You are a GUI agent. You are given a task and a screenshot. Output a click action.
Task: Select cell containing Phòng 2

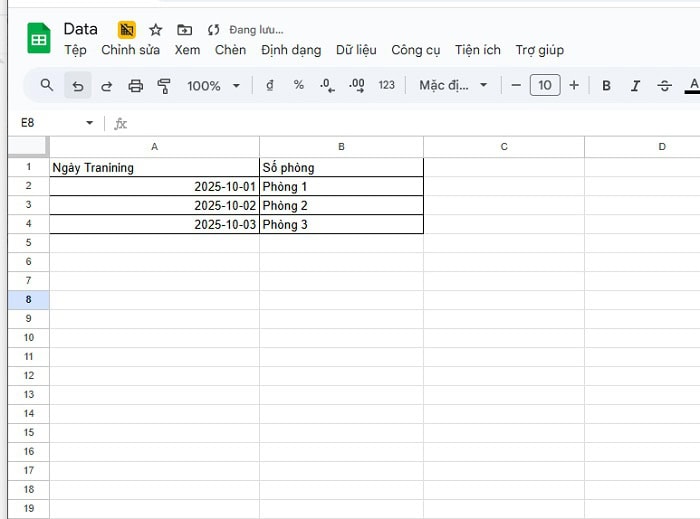click(341, 206)
